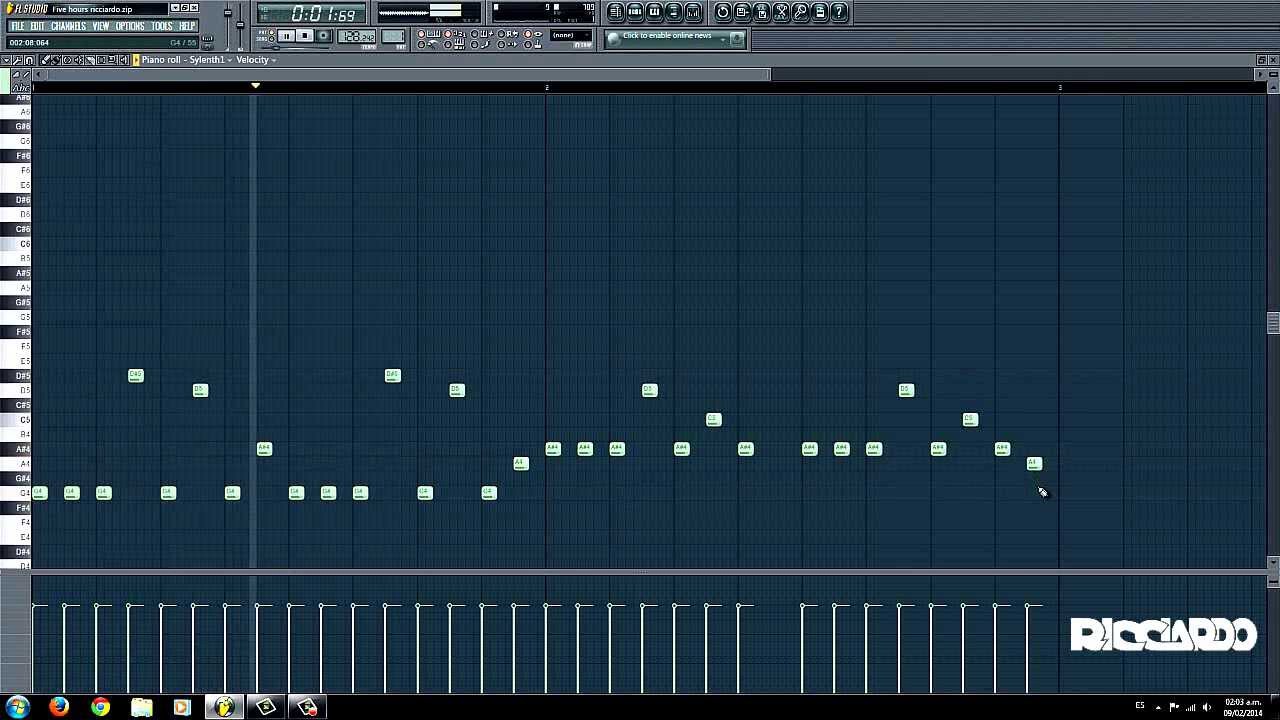Click the audio editor scissors icon
1280x720 pixels.
(781, 12)
